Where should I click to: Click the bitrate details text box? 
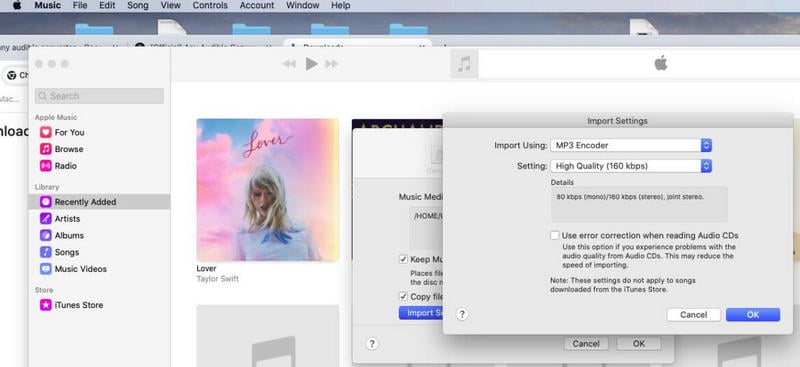point(639,204)
